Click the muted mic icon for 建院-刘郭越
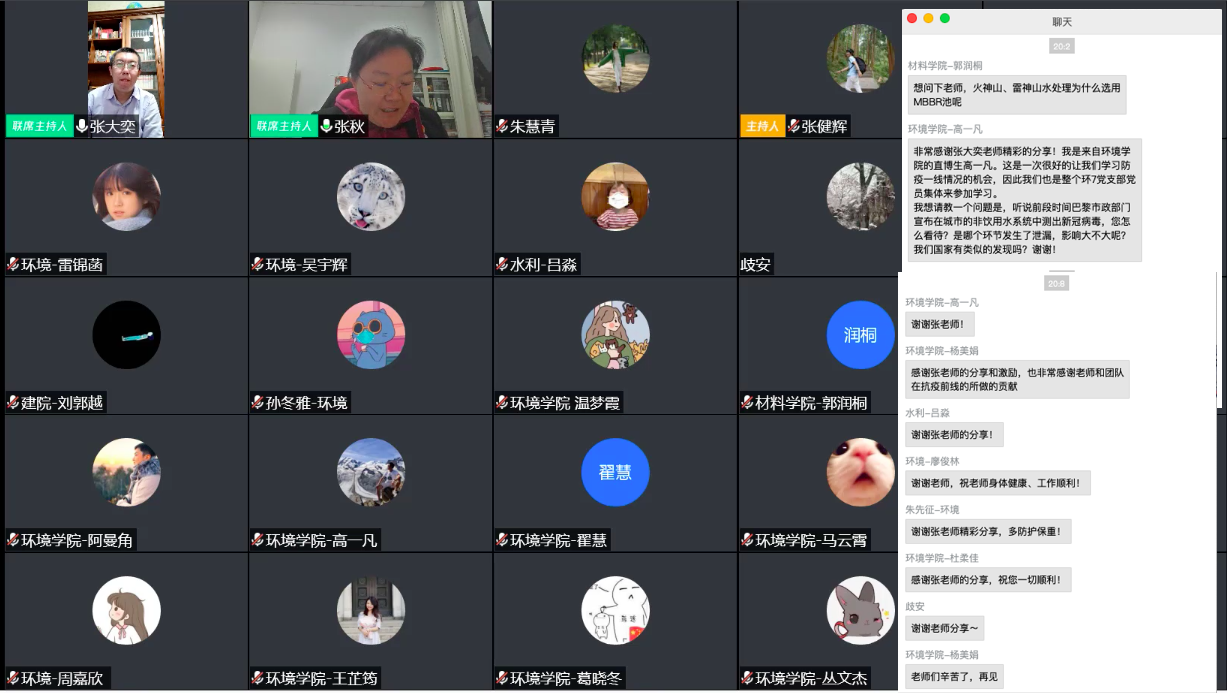The image size is (1227, 693). (x=13, y=403)
